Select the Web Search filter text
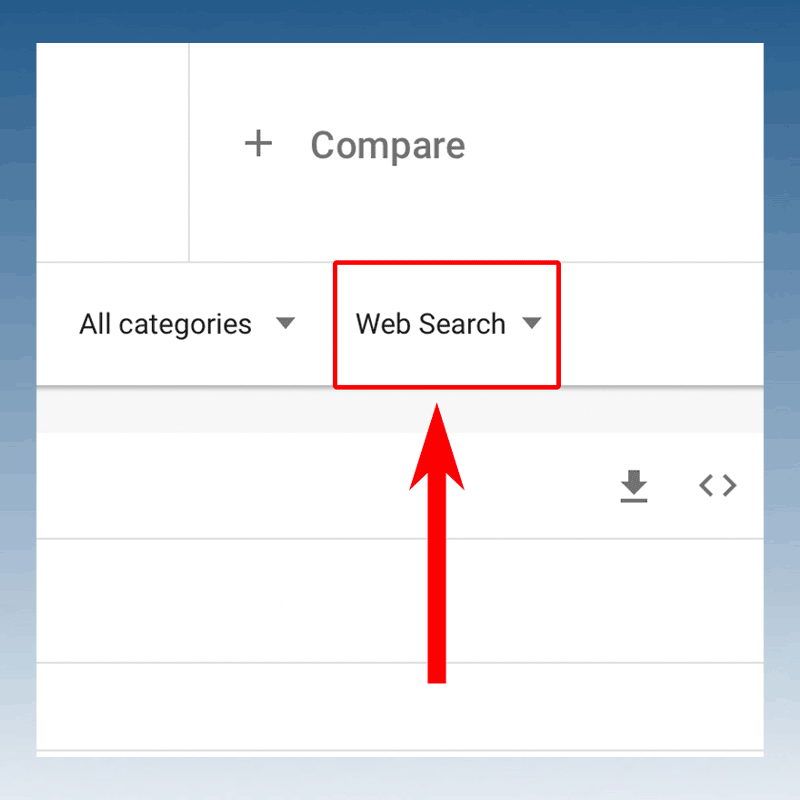 click(x=430, y=324)
